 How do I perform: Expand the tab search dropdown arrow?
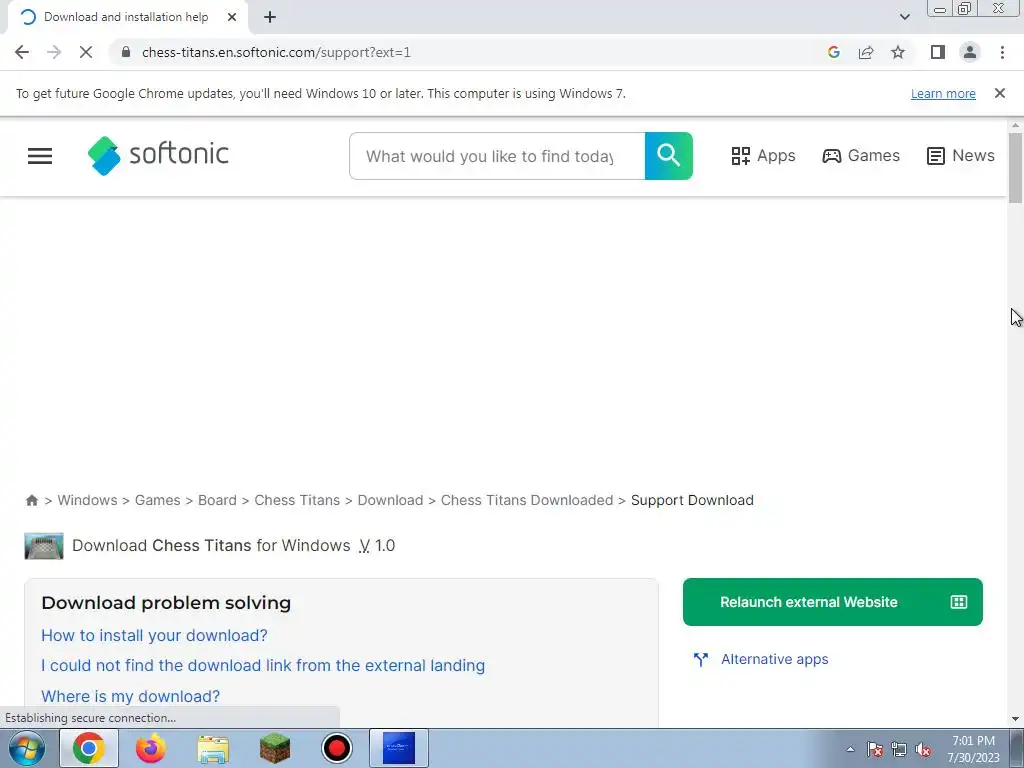(x=904, y=17)
